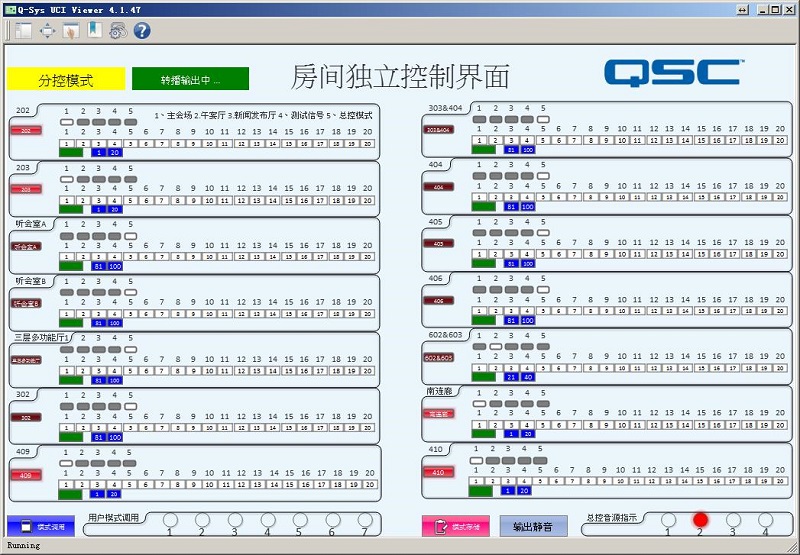The height and width of the screenshot is (555, 800).
Task: Click the four-arrow fit-to-window toolbar icon
Action: point(47,30)
